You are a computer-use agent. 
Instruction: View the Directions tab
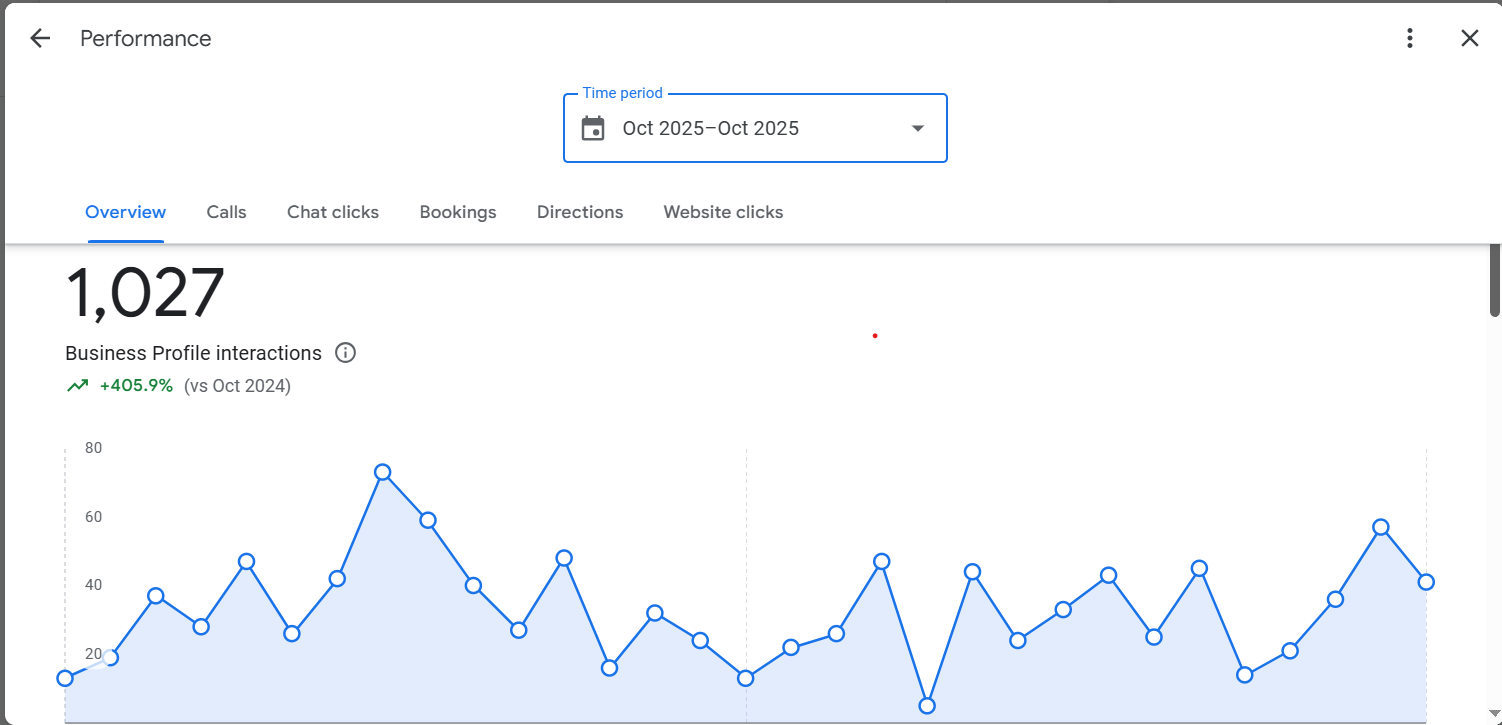[579, 212]
